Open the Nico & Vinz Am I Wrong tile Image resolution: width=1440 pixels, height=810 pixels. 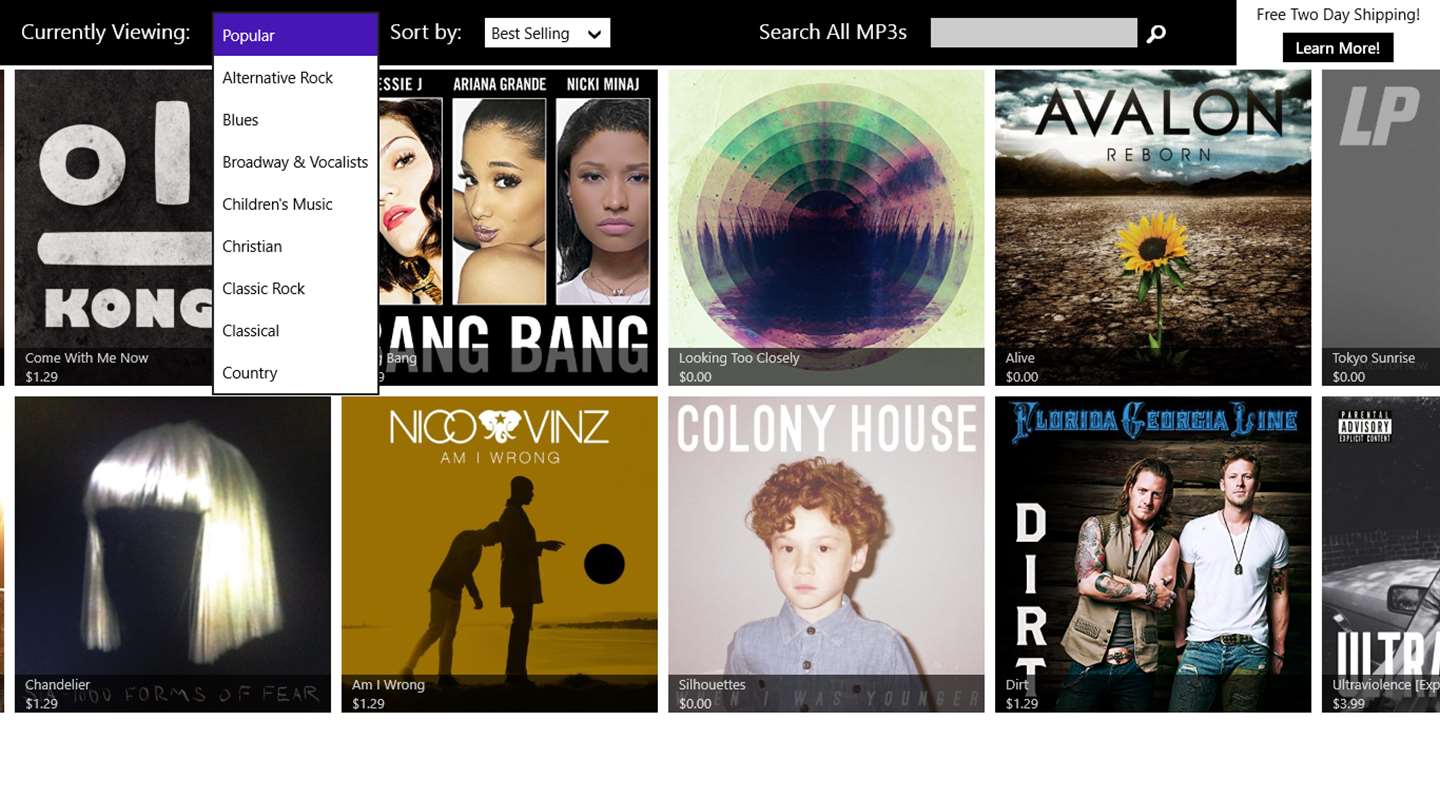pyautogui.click(x=500, y=554)
